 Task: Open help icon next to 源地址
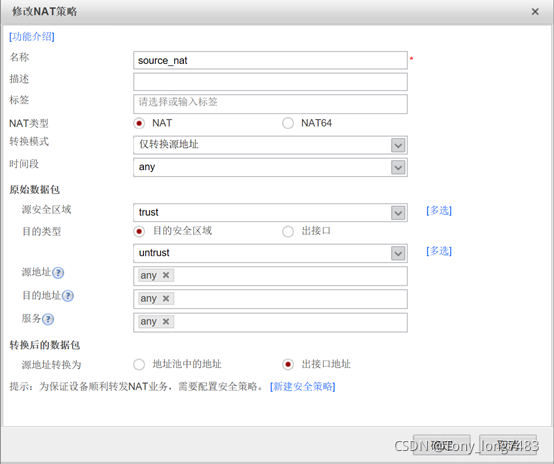pyautogui.click(x=58, y=273)
